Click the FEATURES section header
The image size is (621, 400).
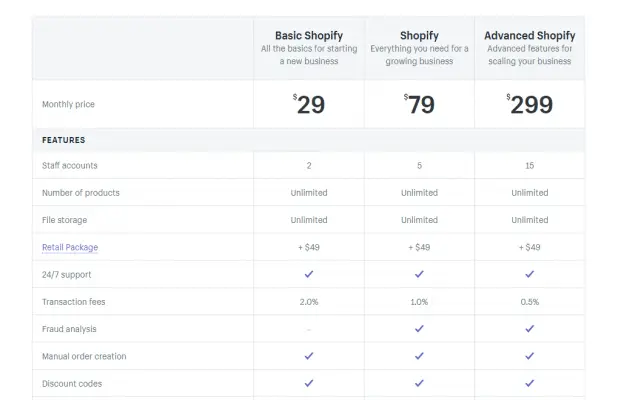point(63,140)
